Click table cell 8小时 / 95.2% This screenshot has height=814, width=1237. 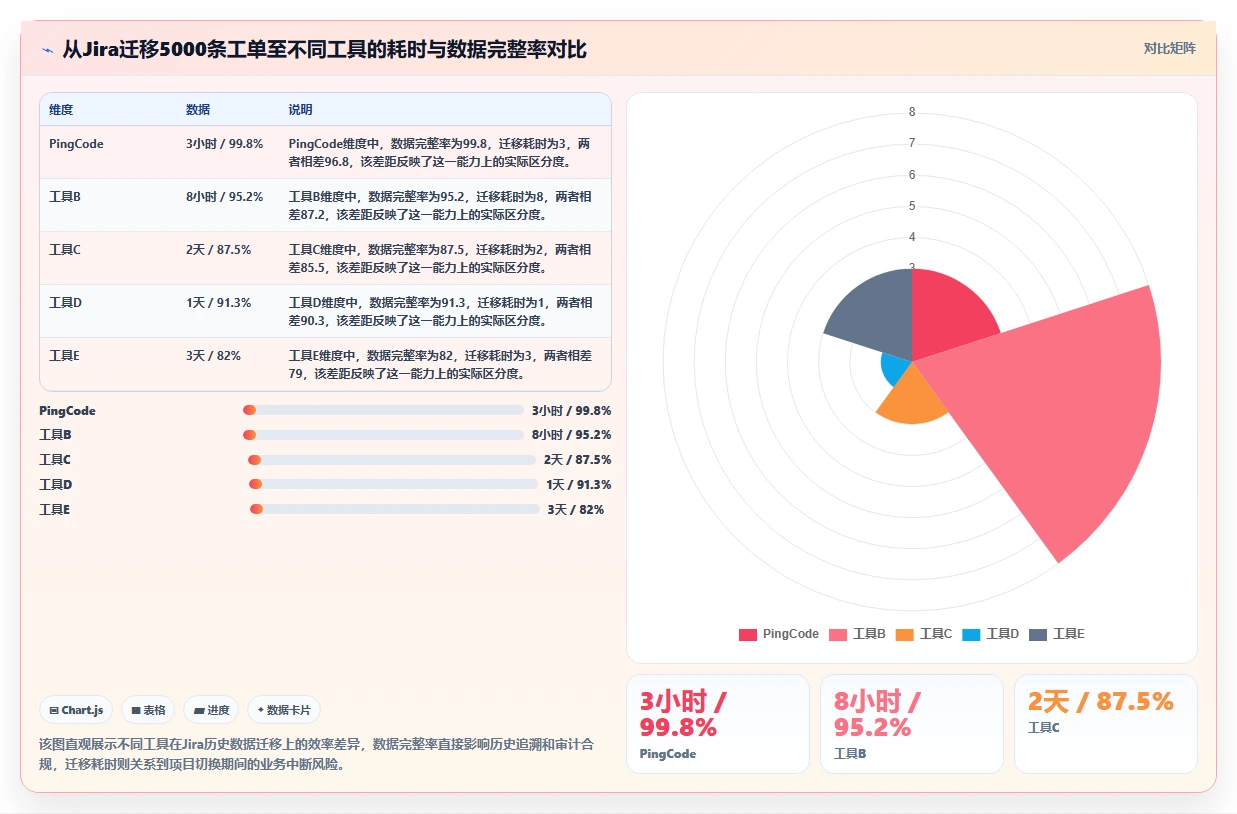tap(225, 197)
